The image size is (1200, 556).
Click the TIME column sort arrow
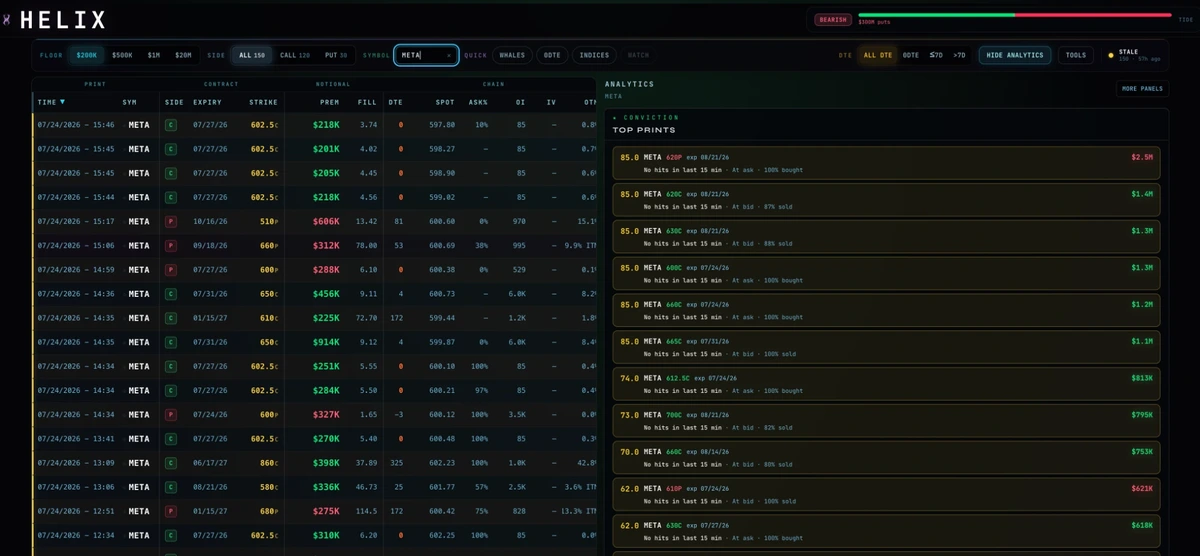62,102
